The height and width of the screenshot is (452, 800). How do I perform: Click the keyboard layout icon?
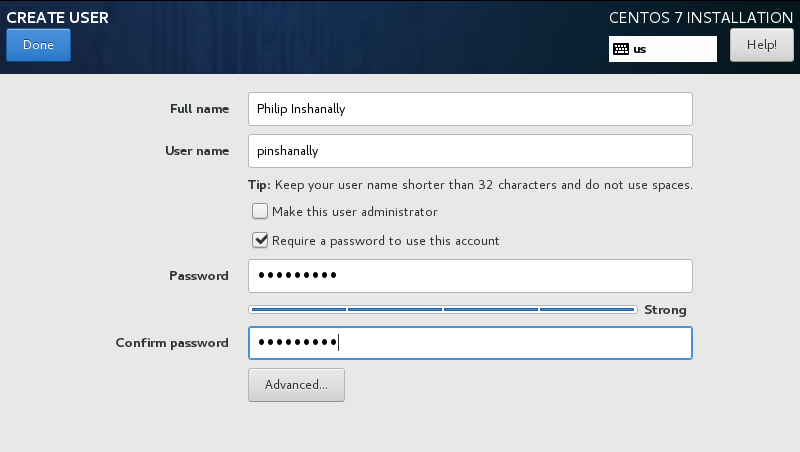pos(621,49)
